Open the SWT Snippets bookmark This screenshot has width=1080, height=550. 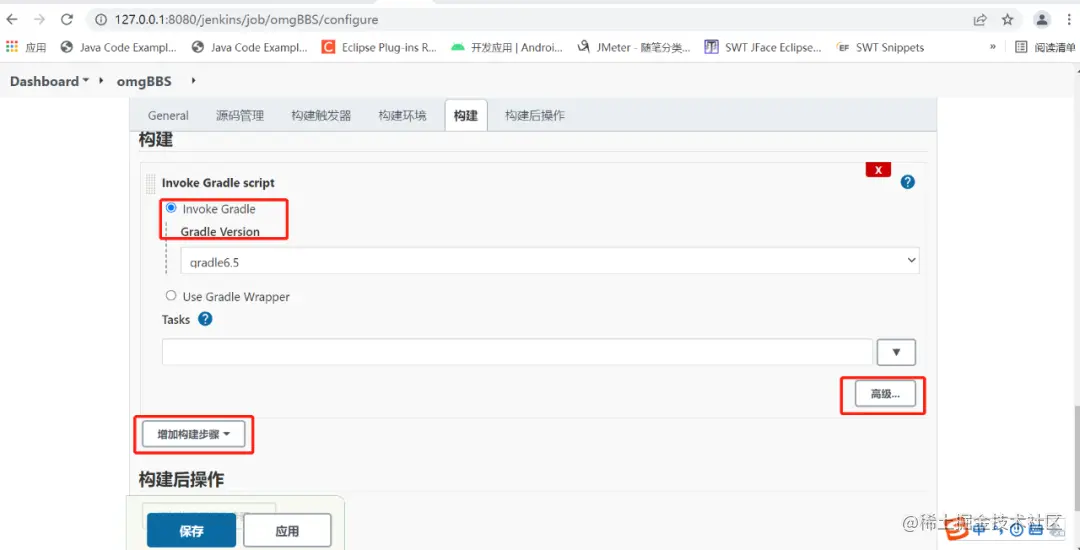coord(880,47)
